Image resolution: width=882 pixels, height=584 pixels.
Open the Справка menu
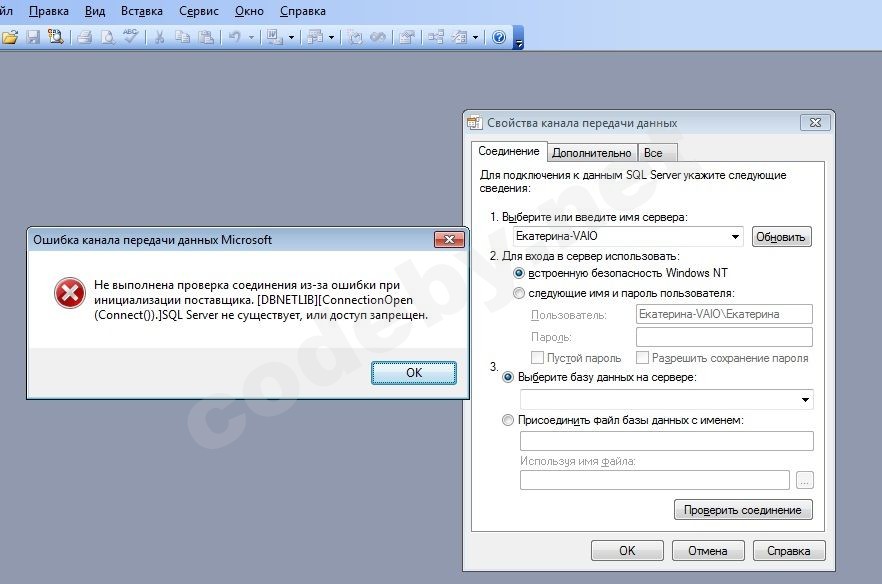(303, 11)
